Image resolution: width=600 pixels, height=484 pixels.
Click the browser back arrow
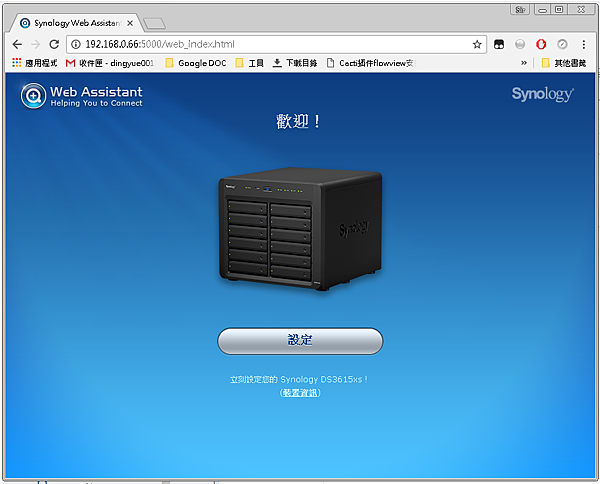17,44
